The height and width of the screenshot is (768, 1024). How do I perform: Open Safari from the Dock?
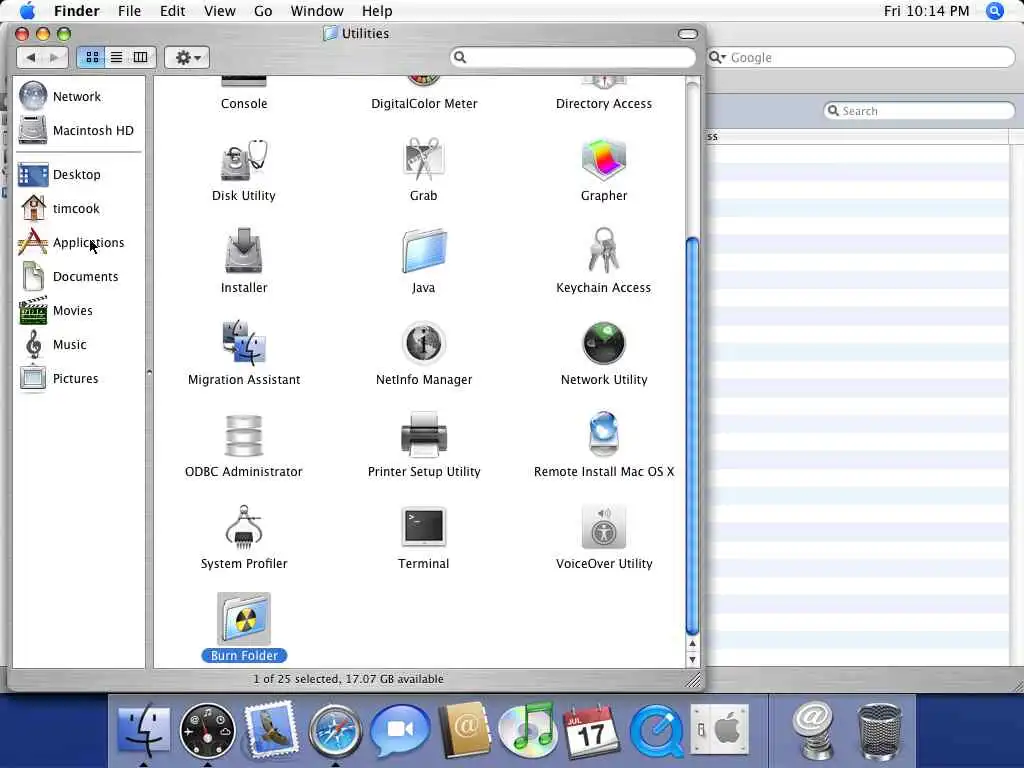pos(335,731)
